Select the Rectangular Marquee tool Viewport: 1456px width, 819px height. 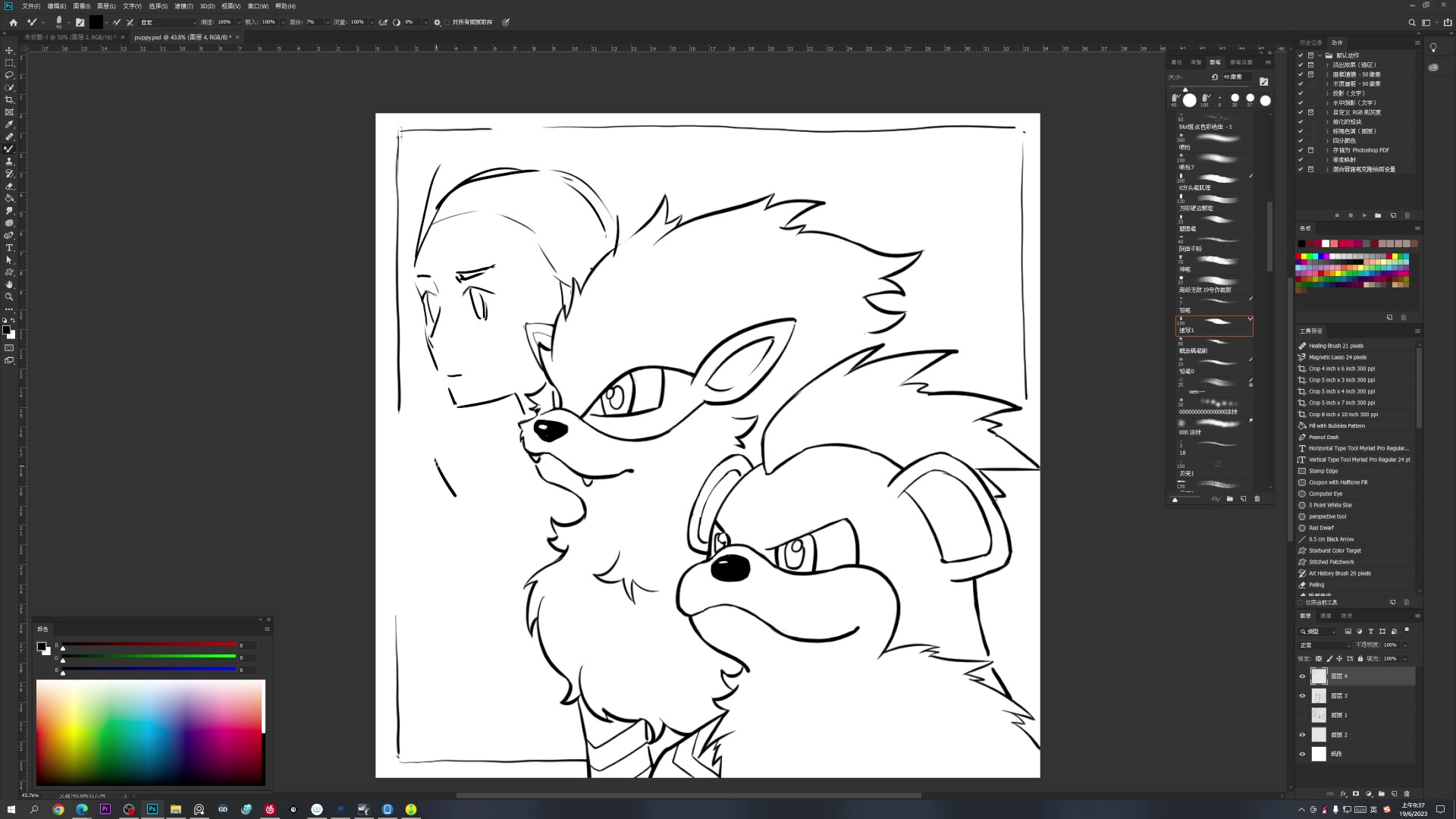click(x=10, y=63)
